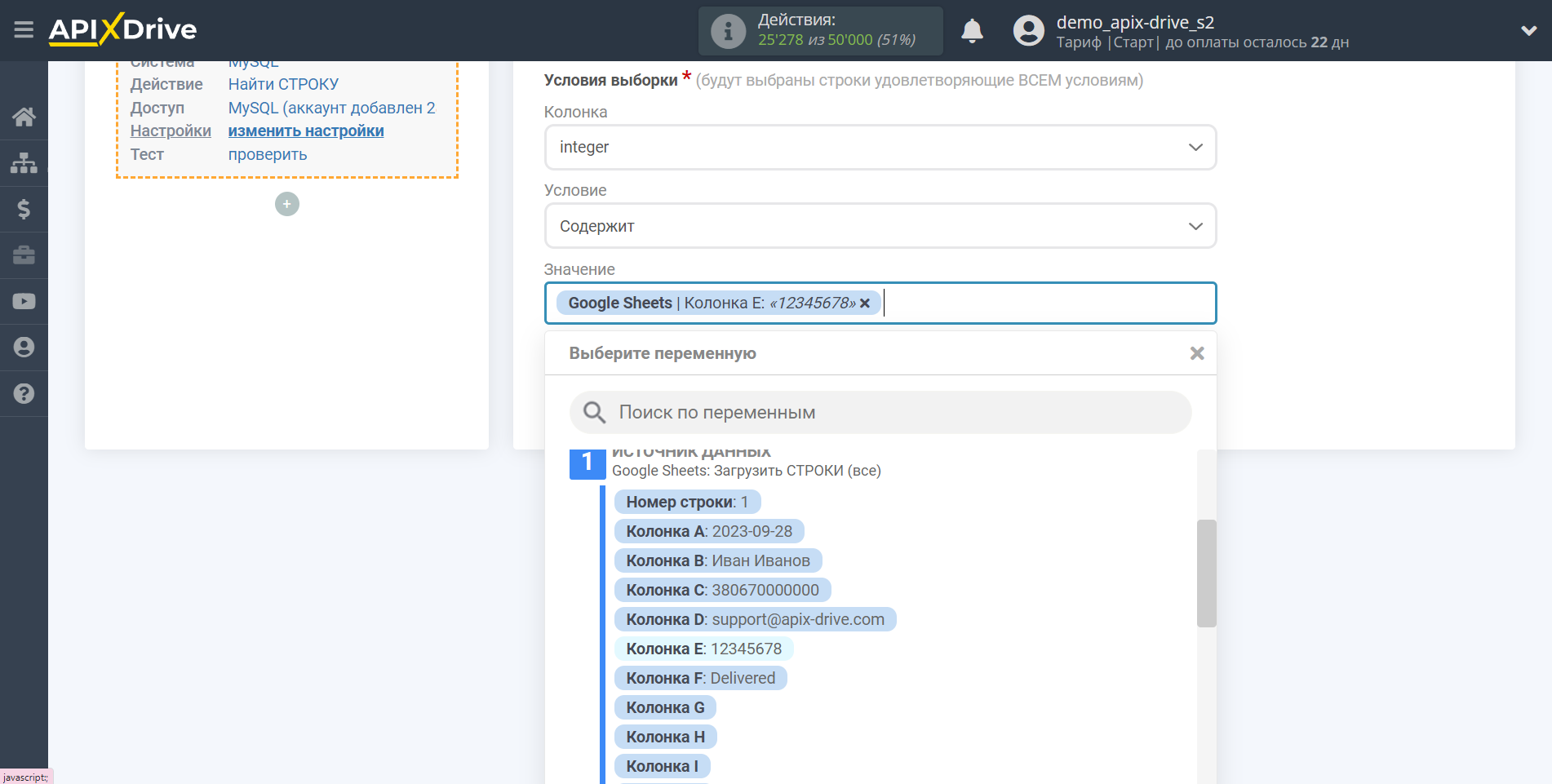This screenshot has height=784, width=1552.
Task: Open connections sitemap icon in sidebar
Action: tap(24, 163)
